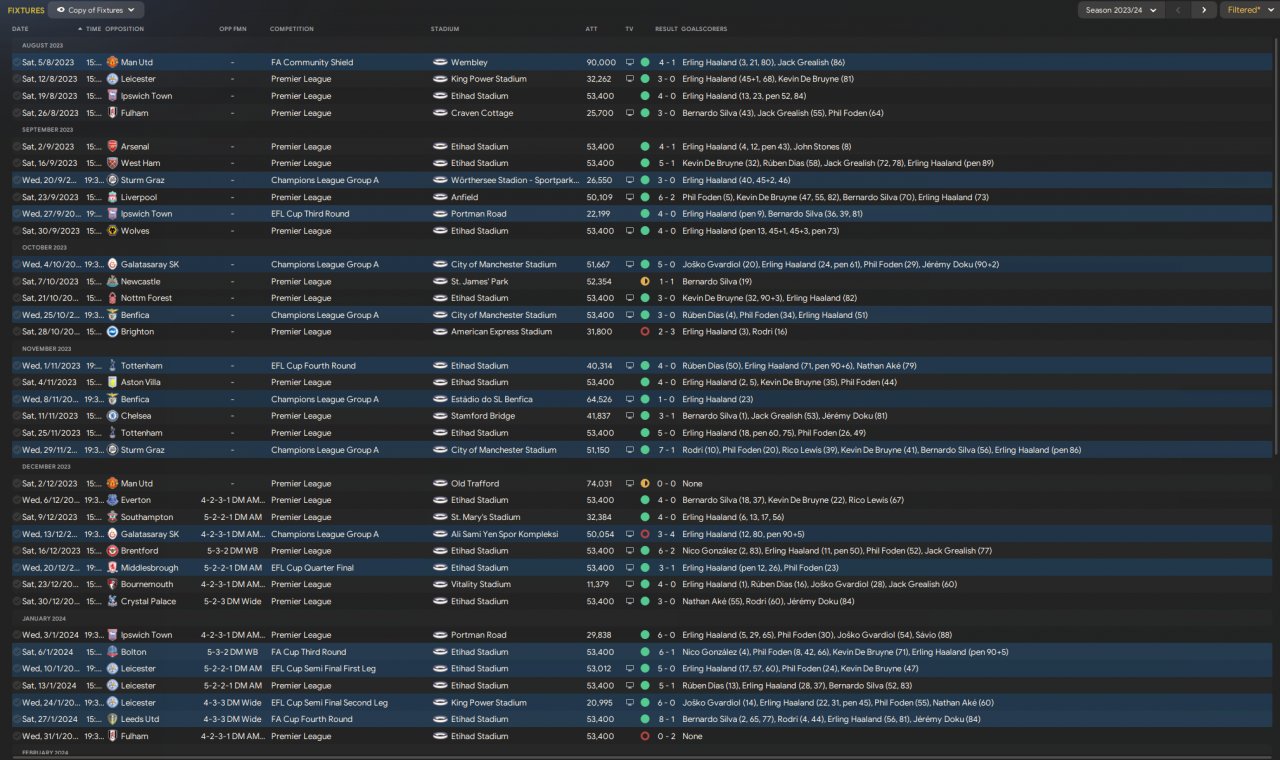Click the TV icon on the Craven Cottage row
This screenshot has width=1280, height=760.
point(630,113)
